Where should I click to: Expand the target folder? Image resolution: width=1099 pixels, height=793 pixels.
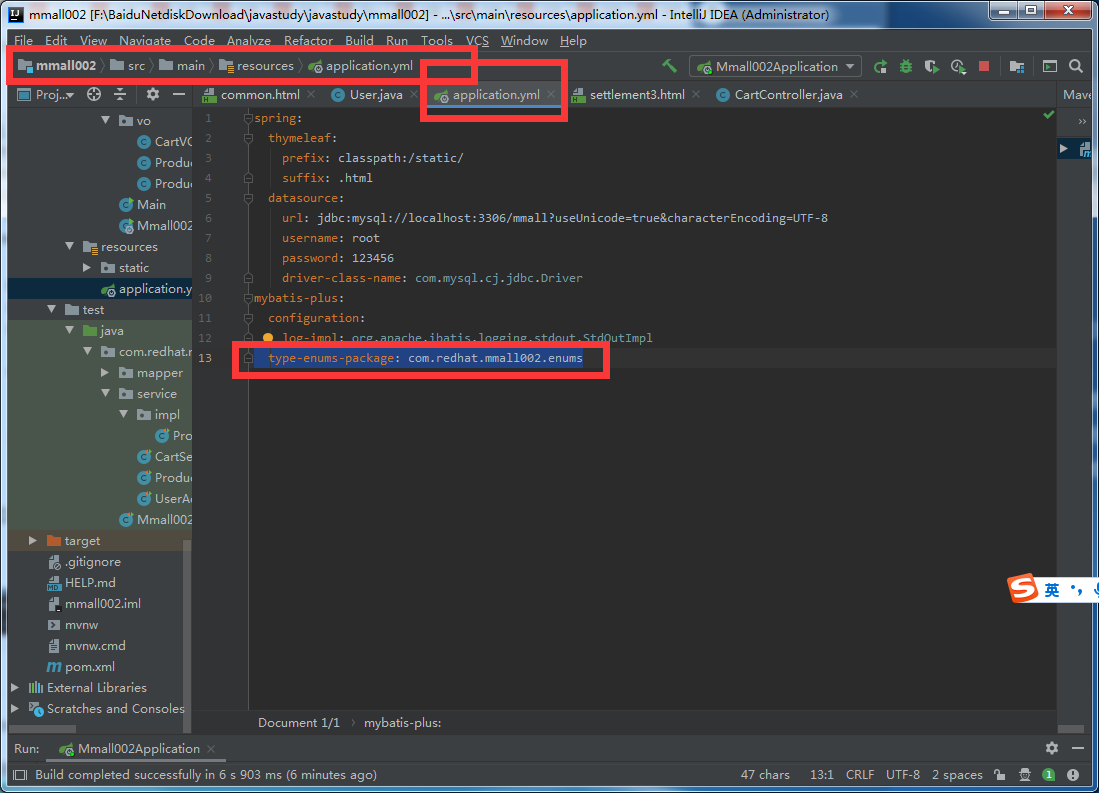pos(32,541)
